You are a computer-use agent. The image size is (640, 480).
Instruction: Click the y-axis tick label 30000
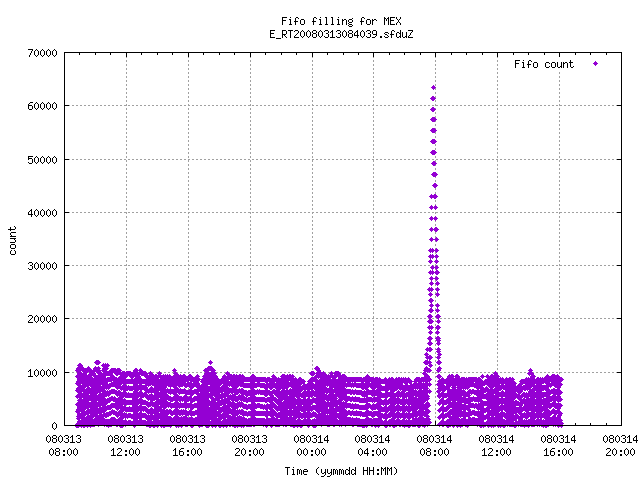point(42,266)
